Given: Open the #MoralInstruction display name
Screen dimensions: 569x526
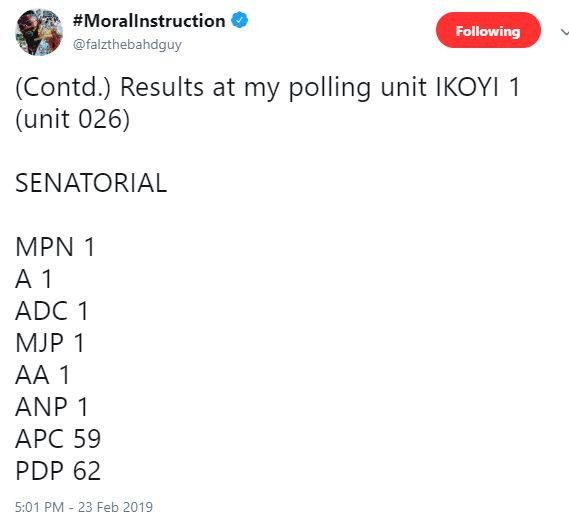Looking at the screenshot, I should (149, 21).
